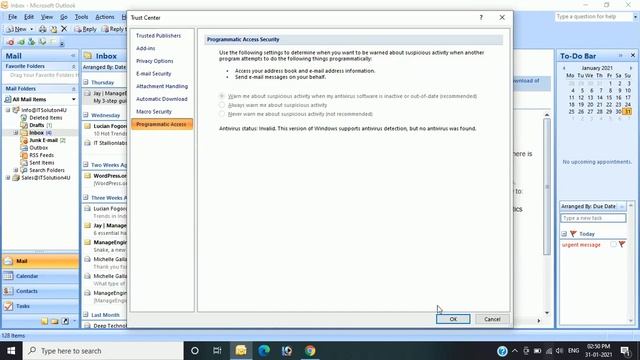Open the Junk E-mail folder
The width and height of the screenshot is (640, 360).
43,140
